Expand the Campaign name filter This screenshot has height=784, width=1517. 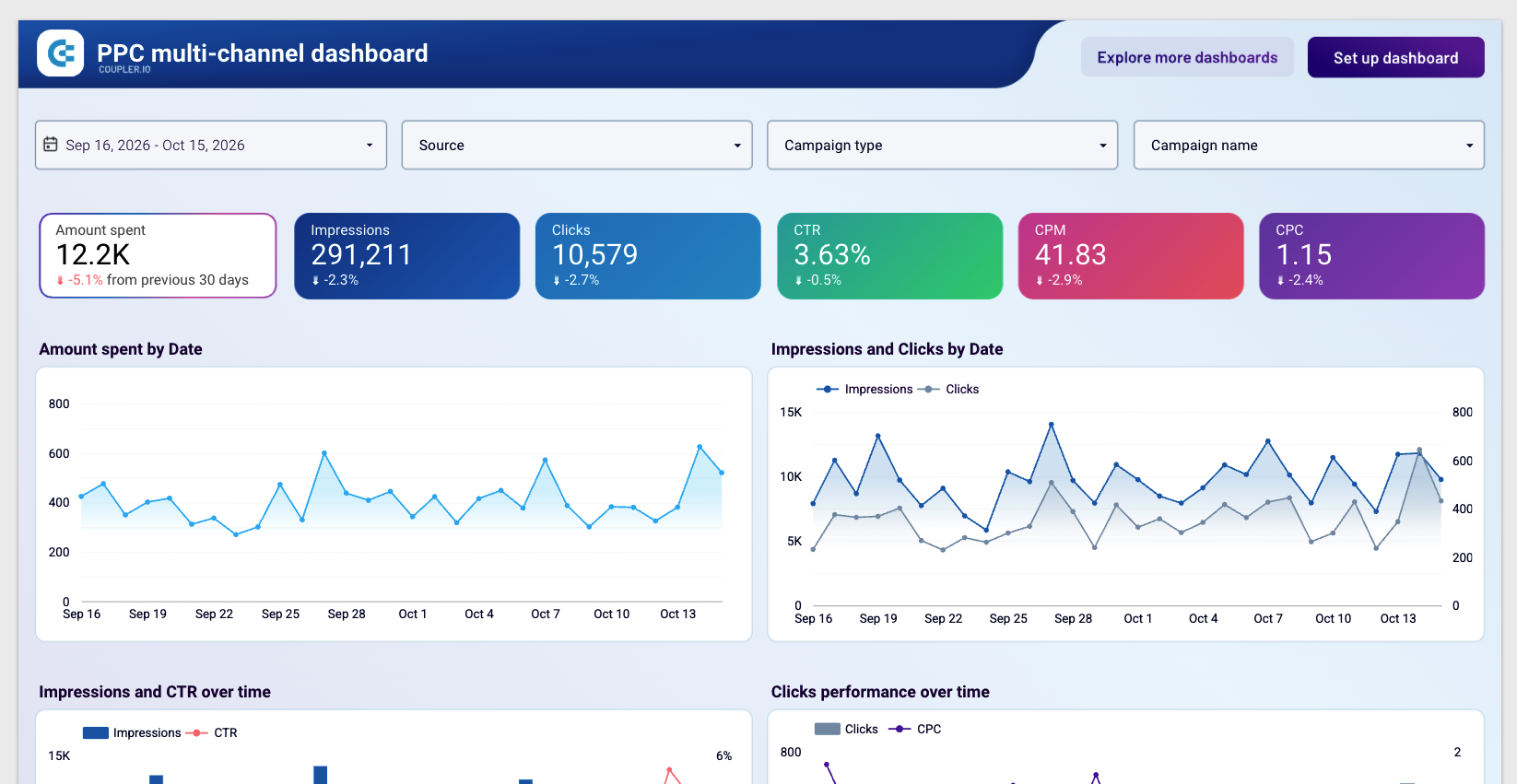tap(1309, 146)
